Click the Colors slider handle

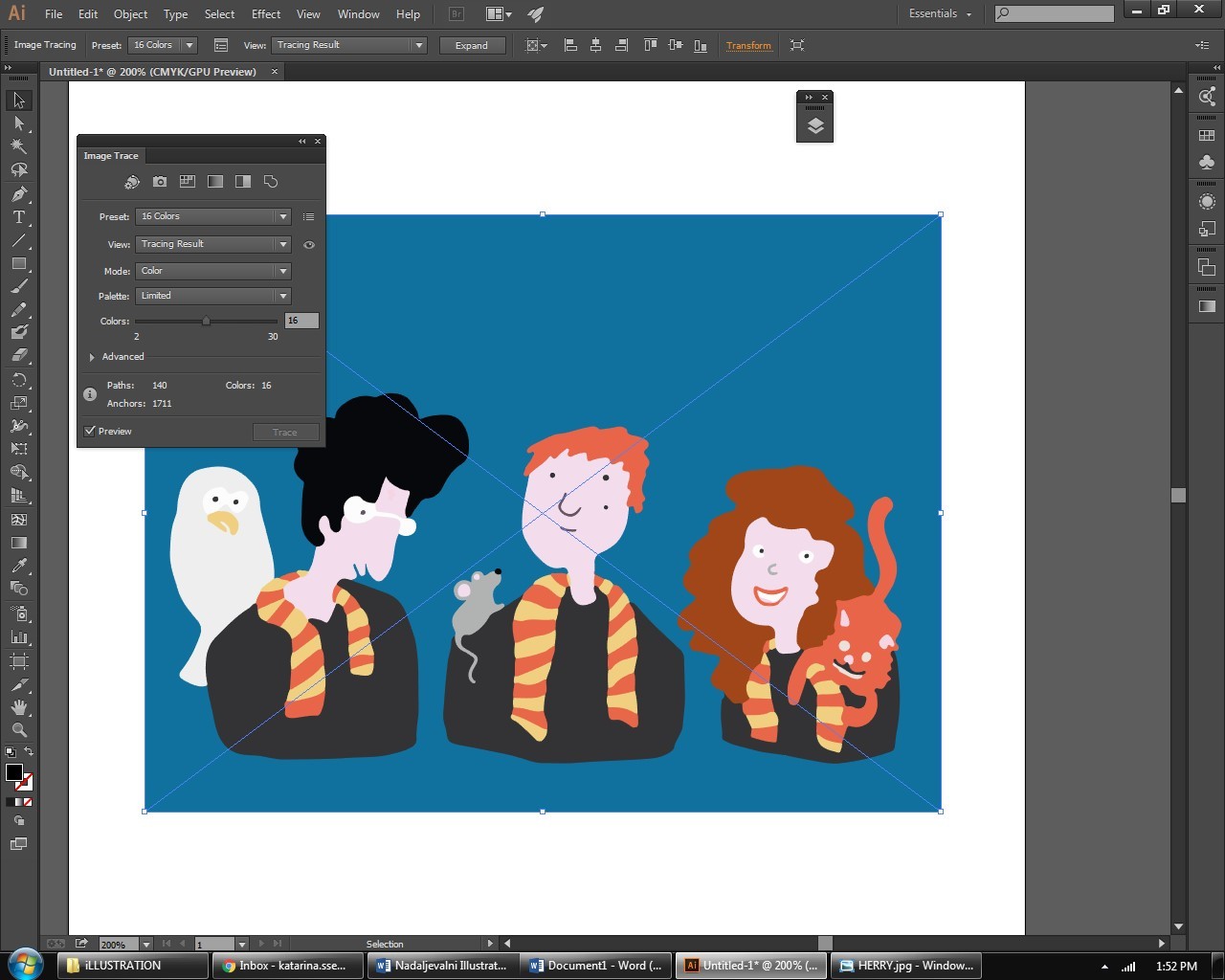206,322
